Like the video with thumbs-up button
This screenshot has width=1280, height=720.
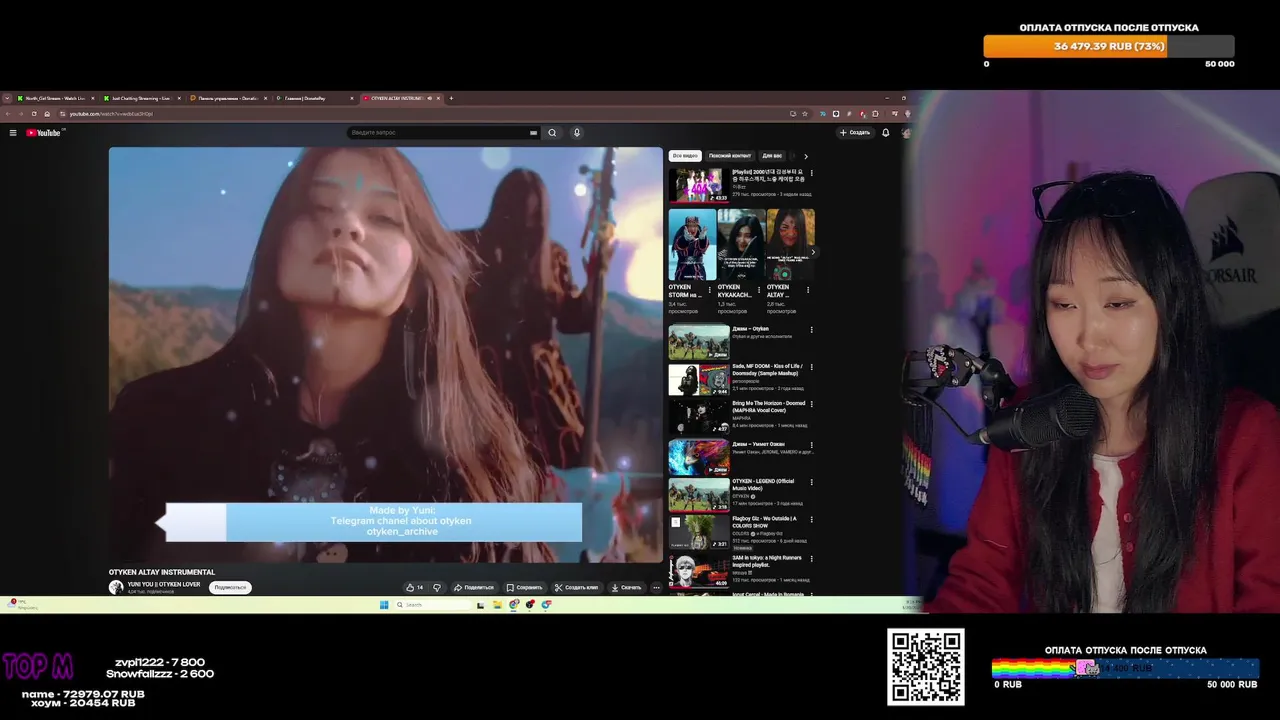[414, 588]
